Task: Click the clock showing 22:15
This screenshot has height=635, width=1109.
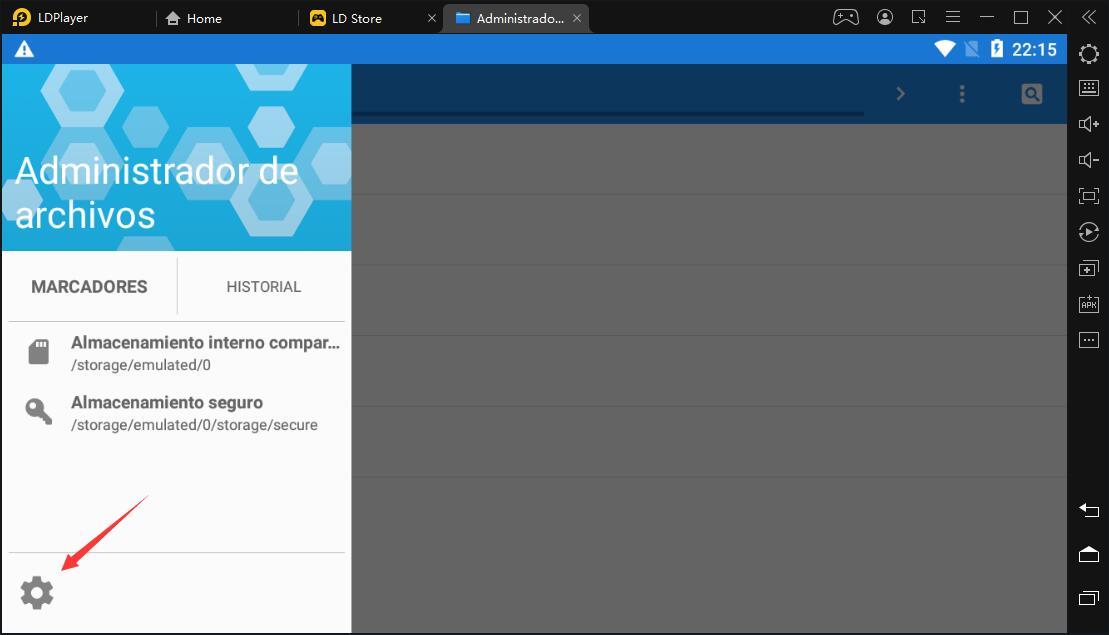Action: tap(1034, 49)
